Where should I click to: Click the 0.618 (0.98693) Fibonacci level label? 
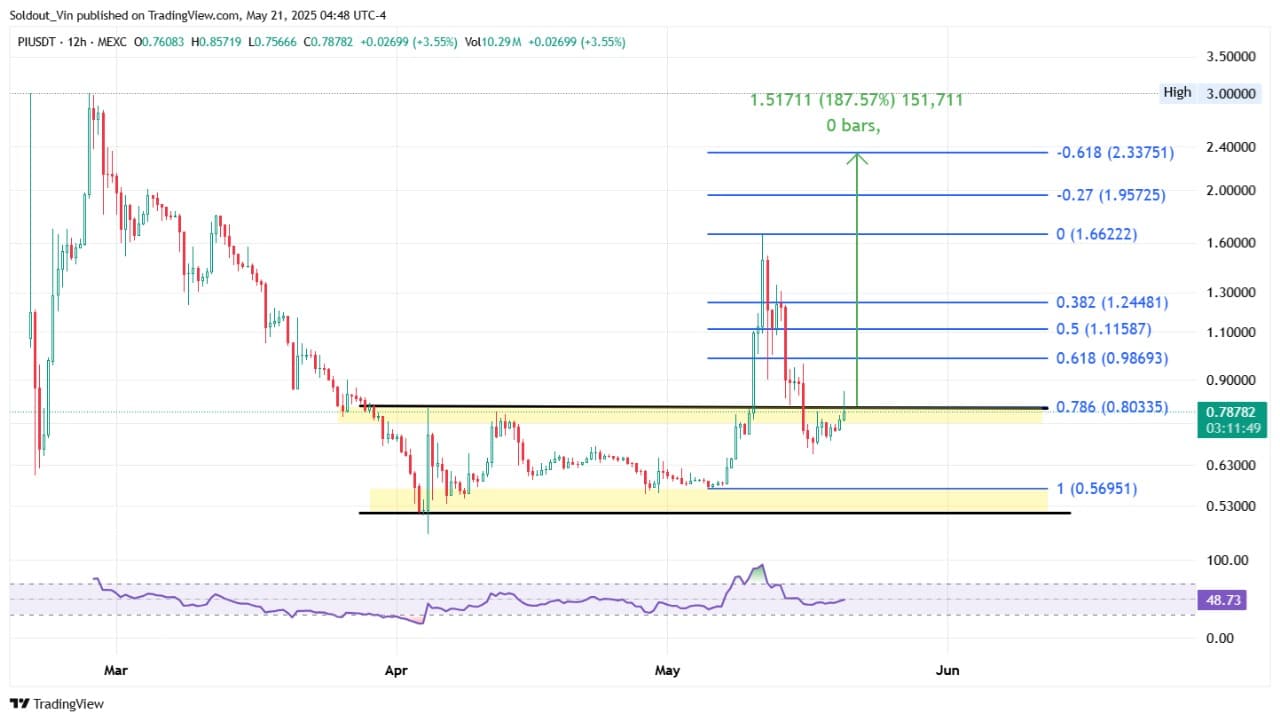pos(1111,358)
